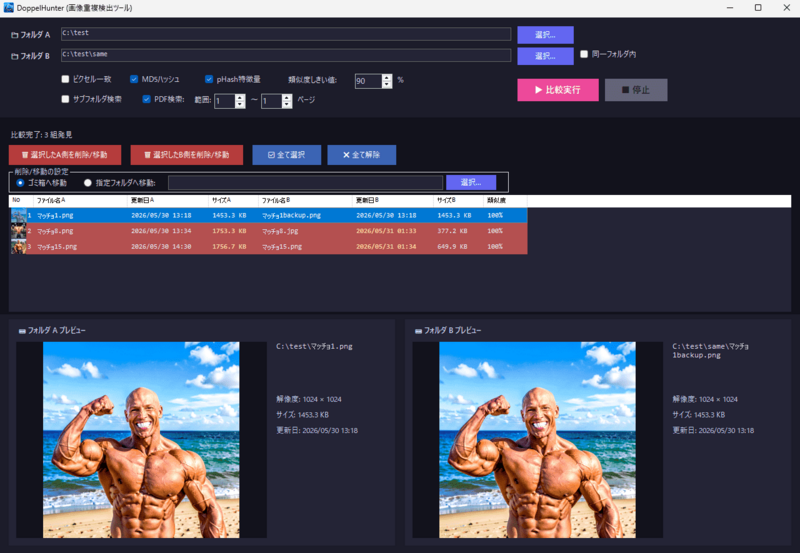Click the フォルダ A プレビュー panel icon
Screen dimensions: 800x553
22,331
